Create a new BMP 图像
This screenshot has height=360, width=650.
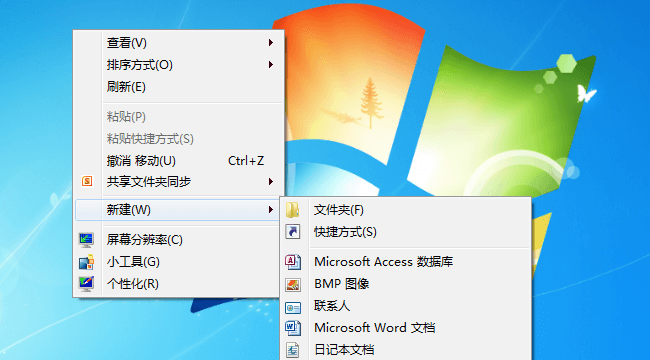406,284
